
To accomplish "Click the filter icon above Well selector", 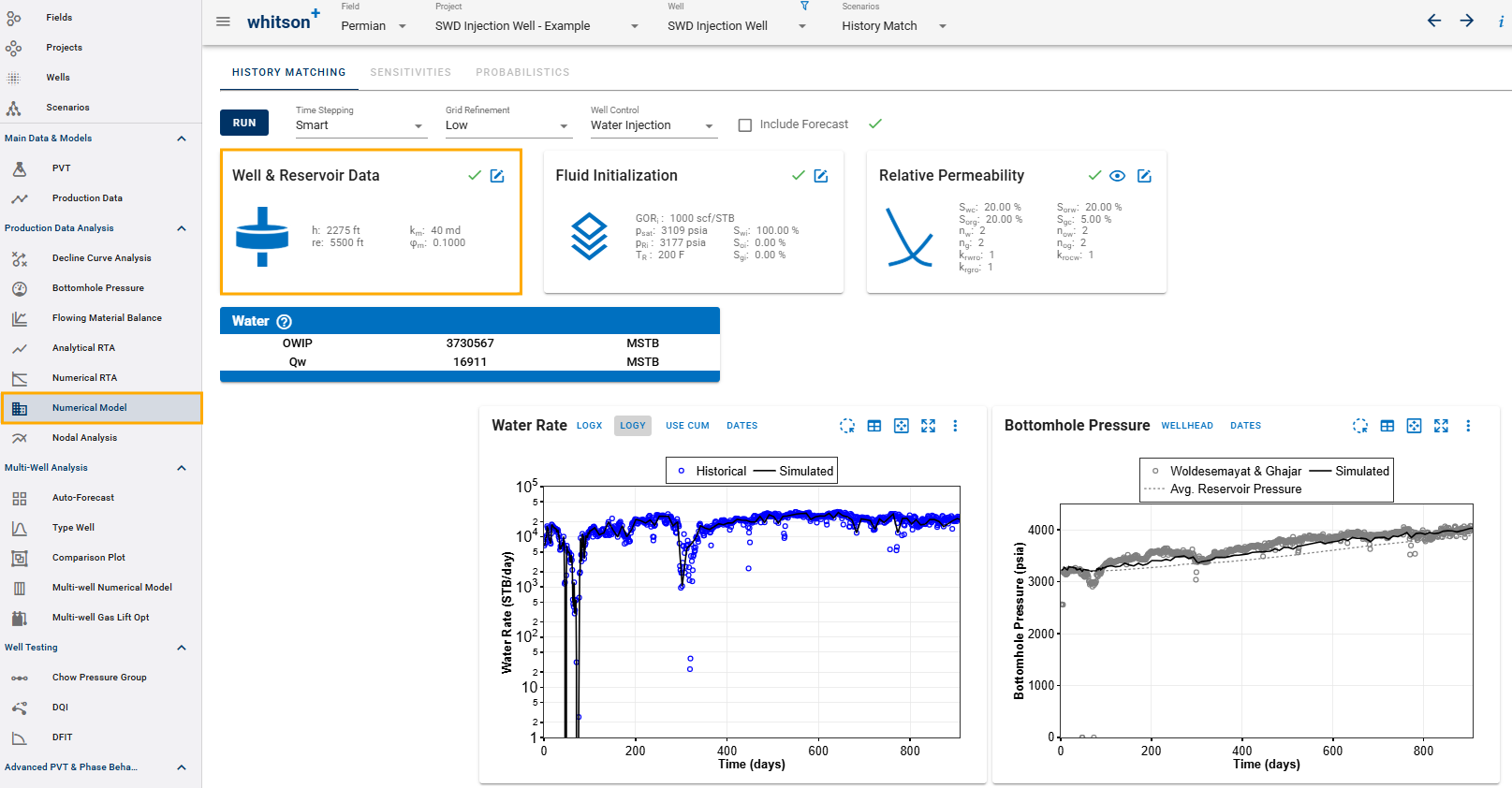I will coord(804,7).
